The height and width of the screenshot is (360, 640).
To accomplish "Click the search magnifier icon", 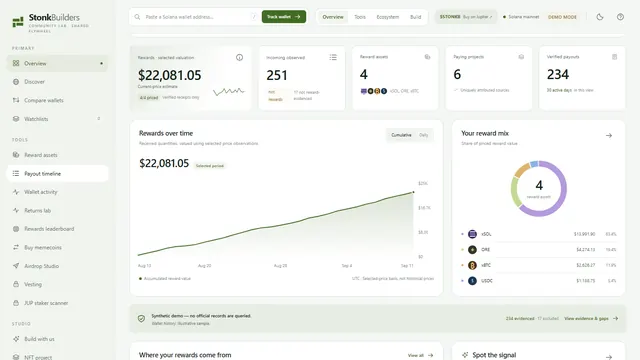I will (137, 17).
